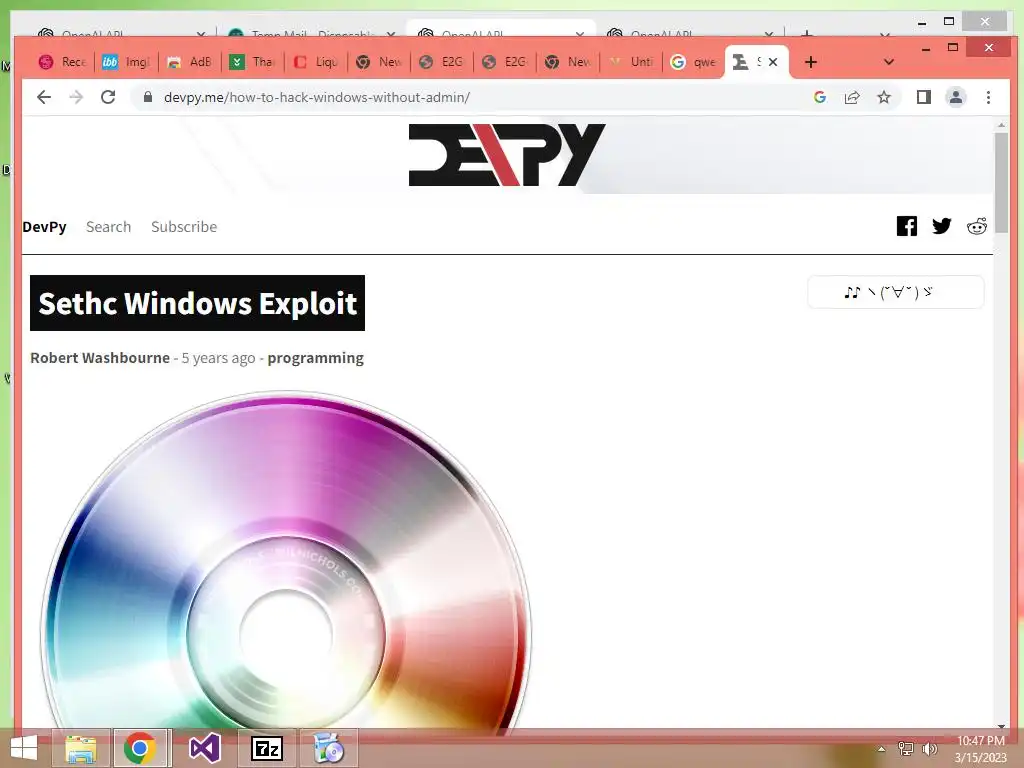This screenshot has width=1024, height=768.
Task: Open the Subscribe nav link
Action: tap(184, 227)
